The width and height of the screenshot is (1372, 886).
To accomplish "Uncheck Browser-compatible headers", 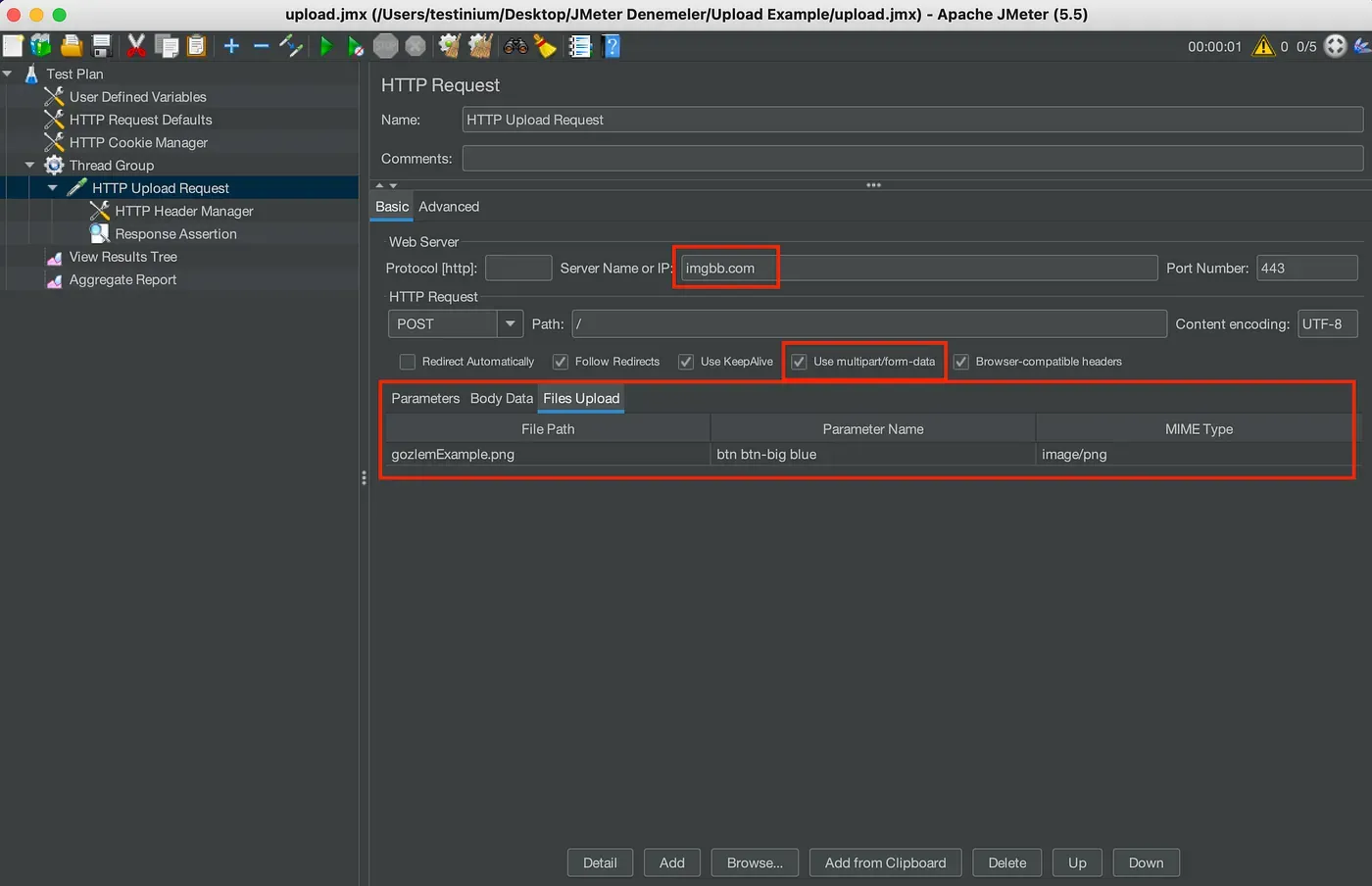I will (960, 362).
